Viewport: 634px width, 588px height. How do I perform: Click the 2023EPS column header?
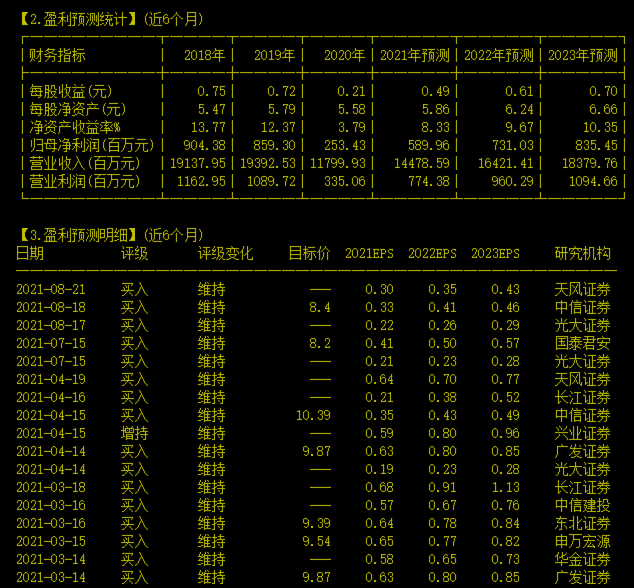coord(495,254)
